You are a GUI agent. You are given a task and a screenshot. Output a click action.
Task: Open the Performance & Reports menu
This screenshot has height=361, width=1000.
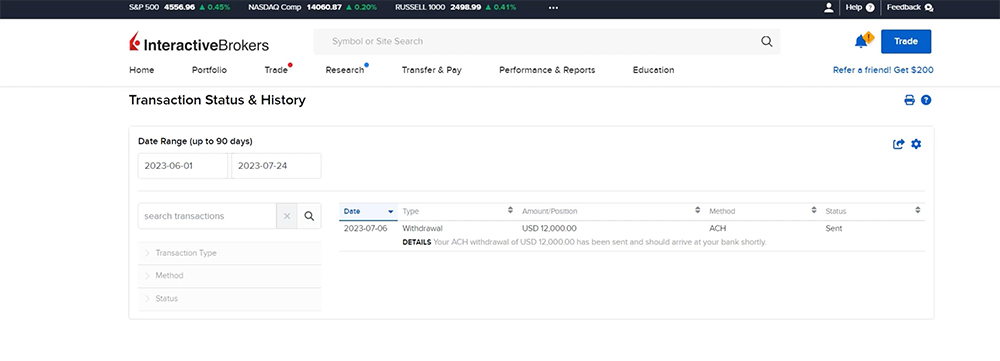547,70
